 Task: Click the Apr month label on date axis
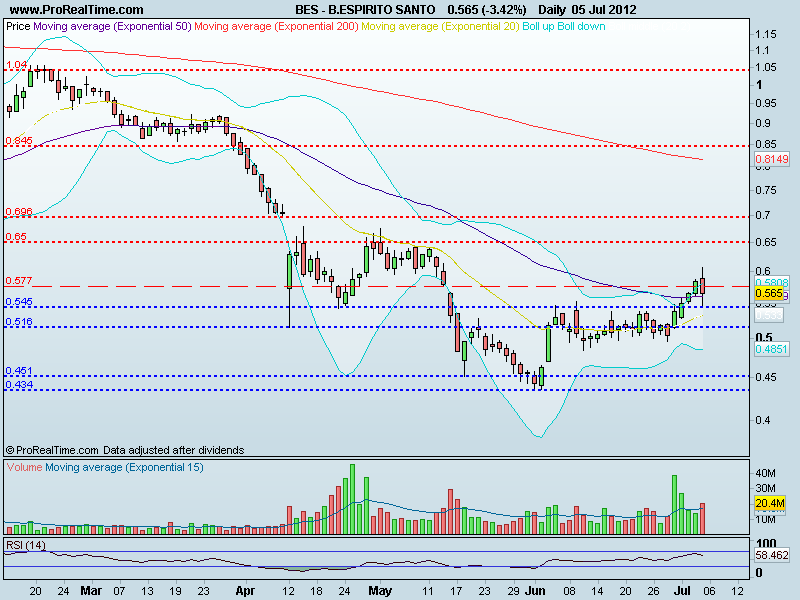coord(245,591)
